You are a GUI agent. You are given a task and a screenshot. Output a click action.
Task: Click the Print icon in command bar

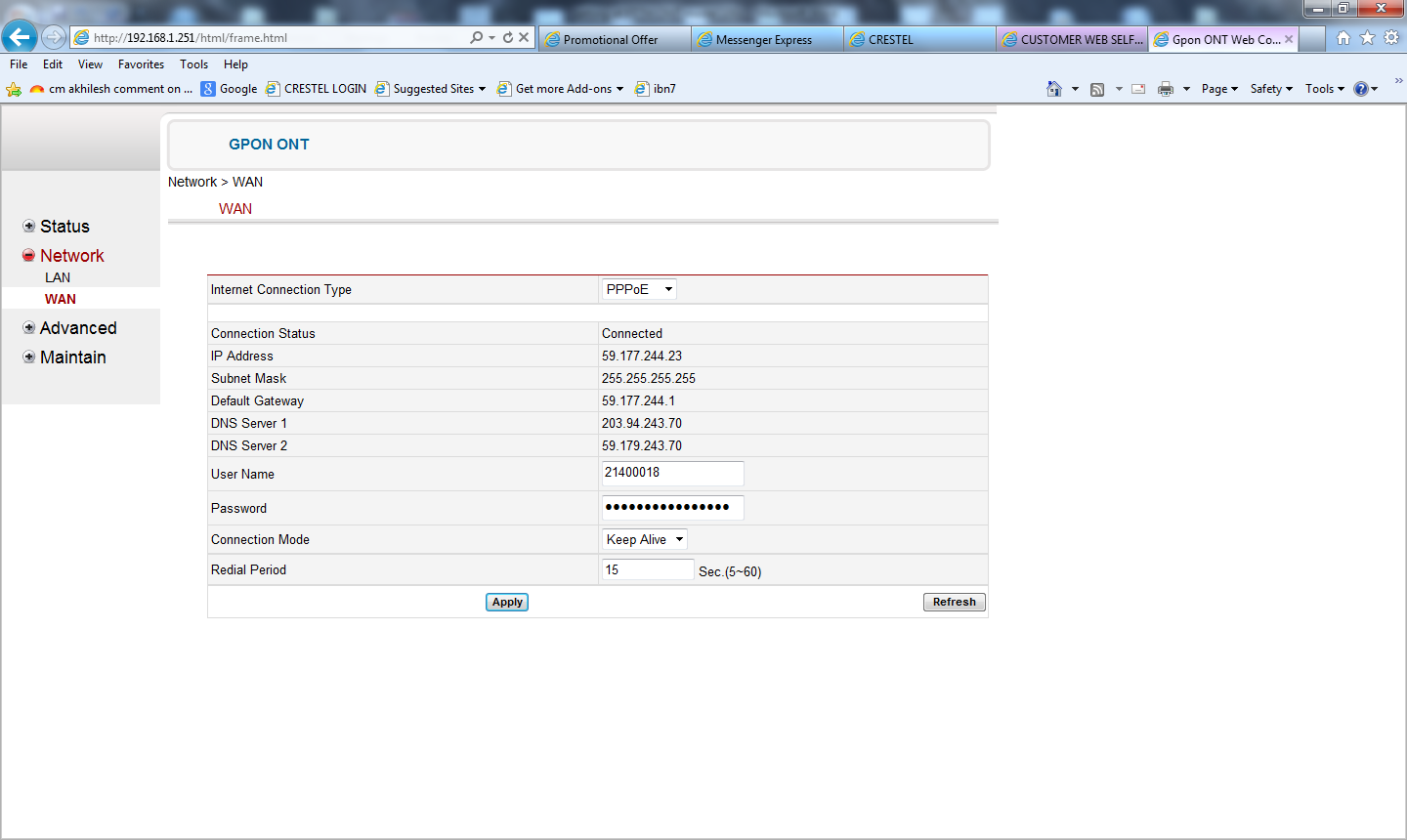pos(1166,89)
